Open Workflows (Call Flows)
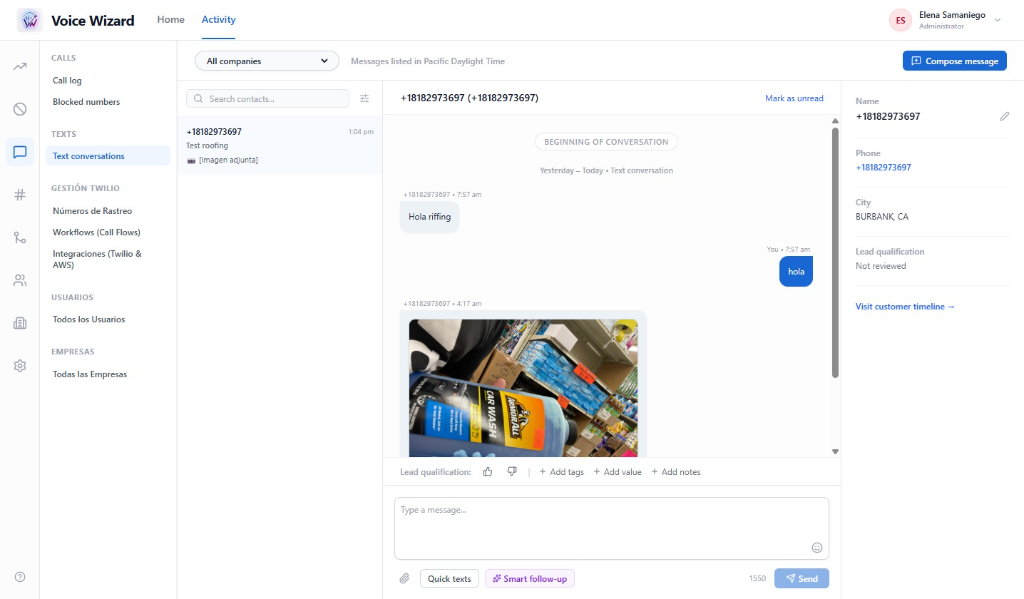Viewport: 1024px width, 599px height. [97, 233]
